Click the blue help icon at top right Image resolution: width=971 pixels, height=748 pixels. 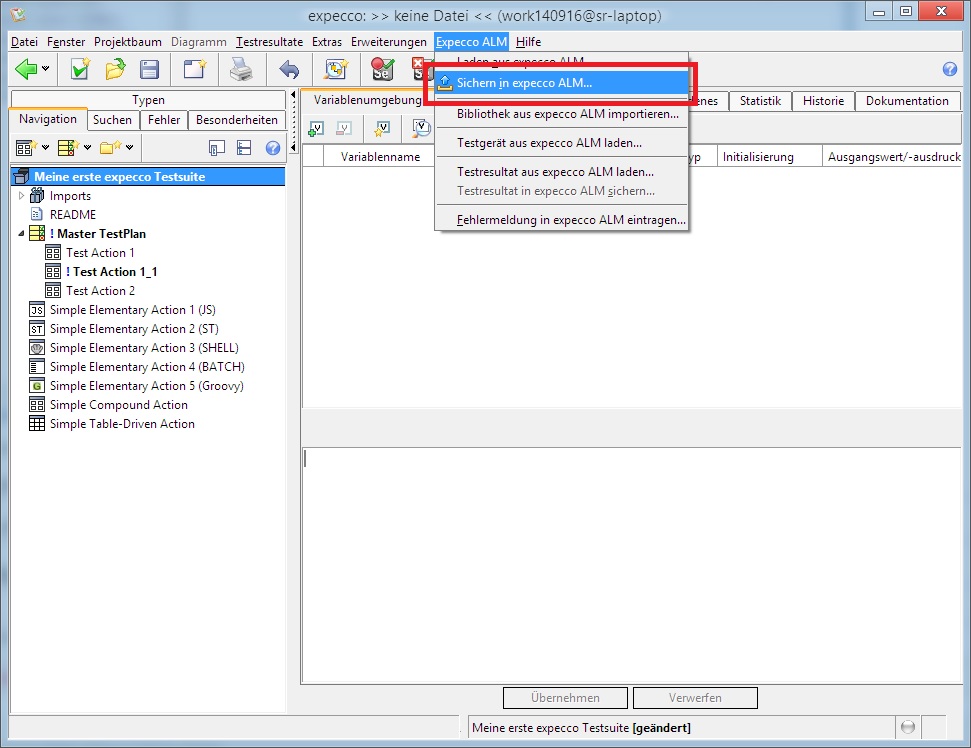click(950, 69)
